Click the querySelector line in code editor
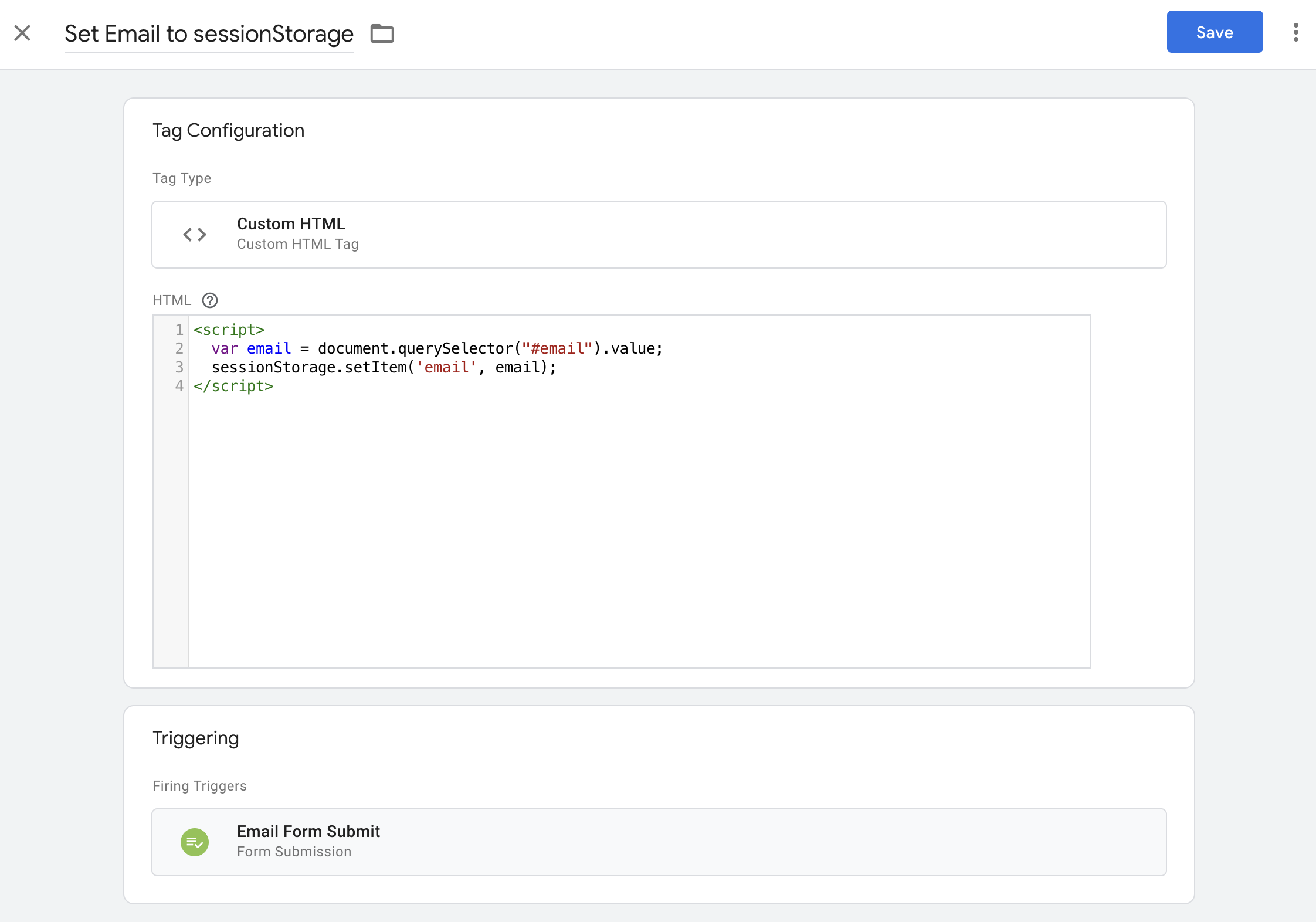Screen dimensions: 1316x922 point(437,348)
